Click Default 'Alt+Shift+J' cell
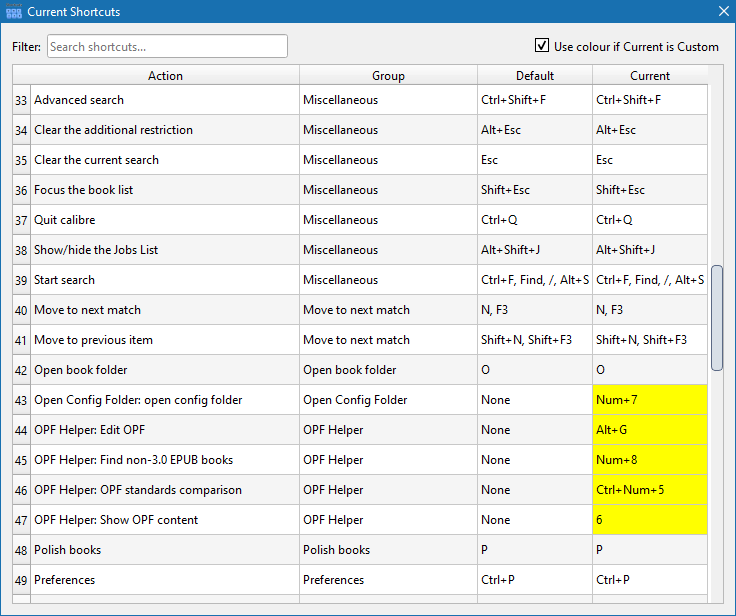 pyautogui.click(x=535, y=250)
